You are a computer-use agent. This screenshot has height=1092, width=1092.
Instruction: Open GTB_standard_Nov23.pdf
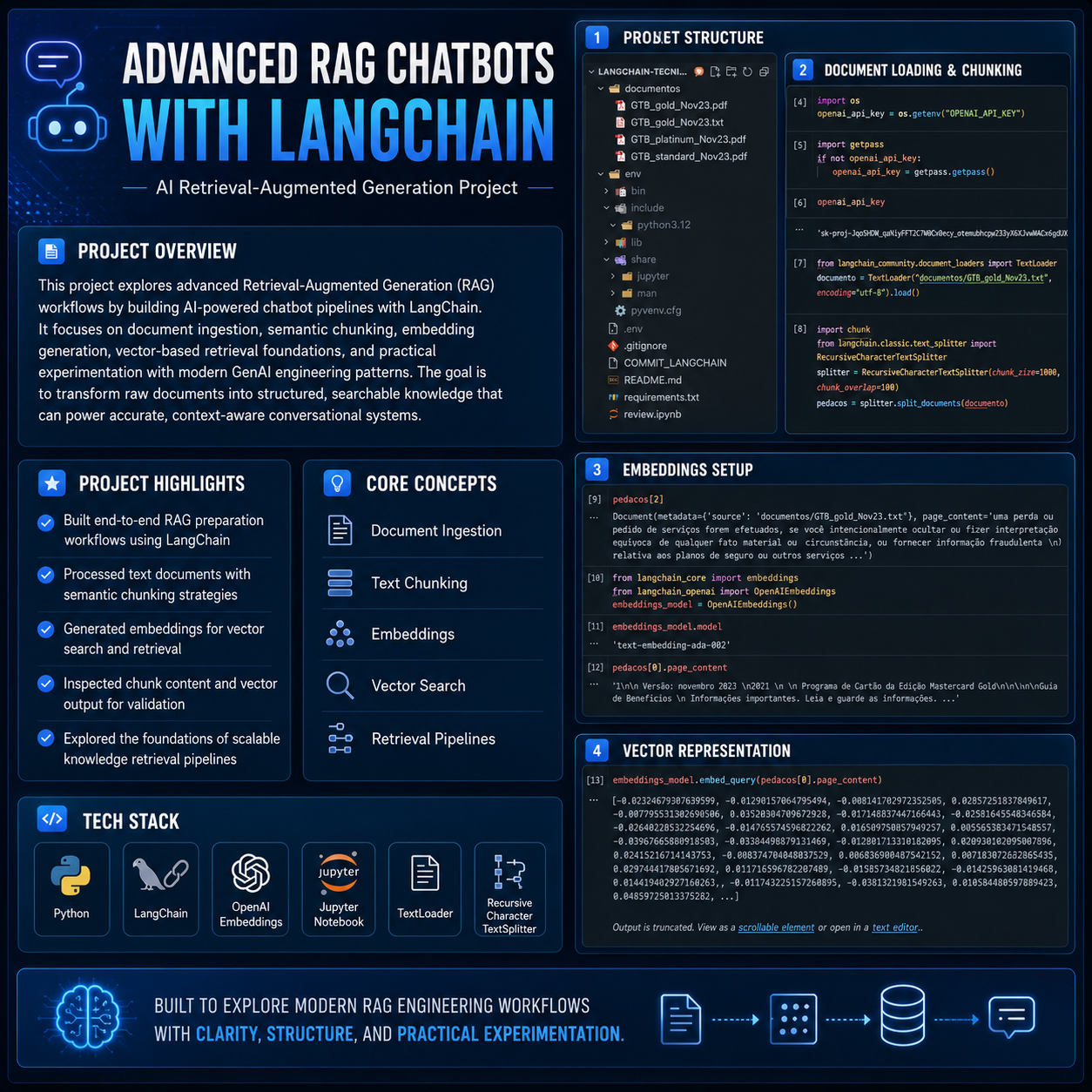pyautogui.click(x=682, y=157)
